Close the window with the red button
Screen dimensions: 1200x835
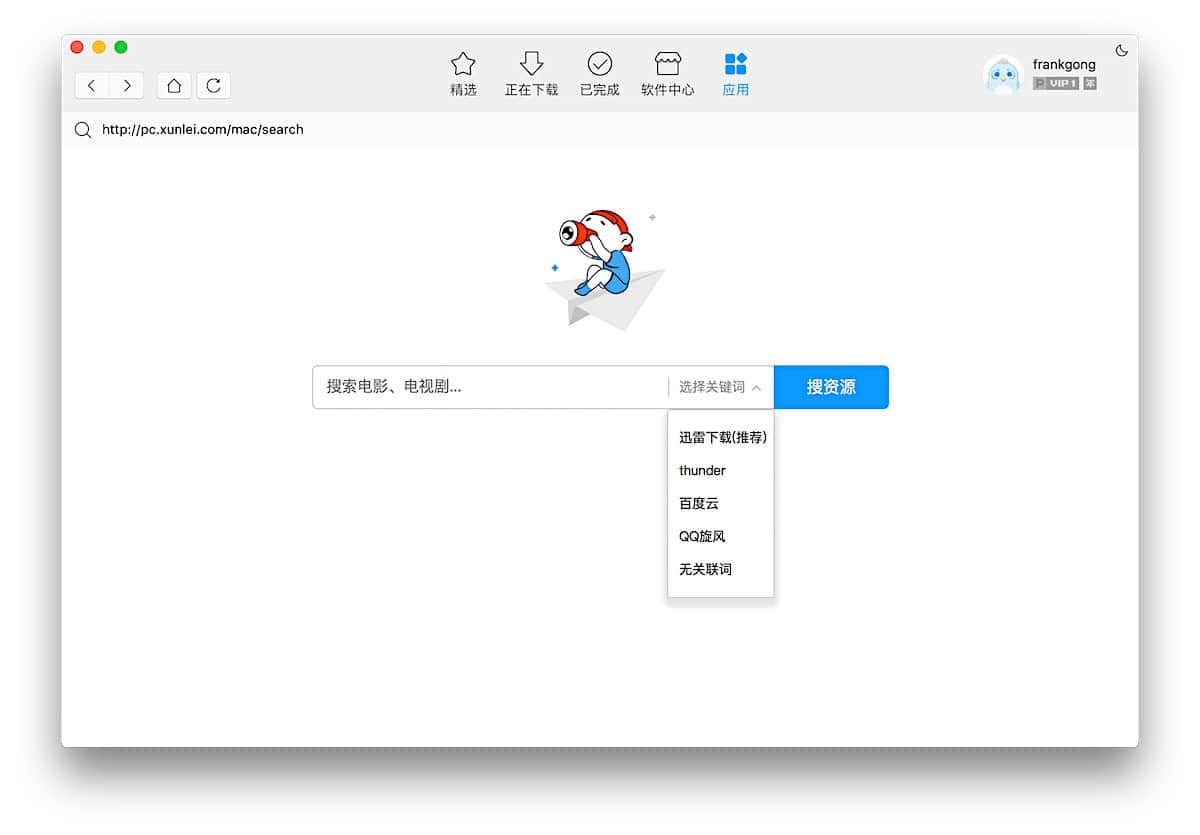click(77, 47)
